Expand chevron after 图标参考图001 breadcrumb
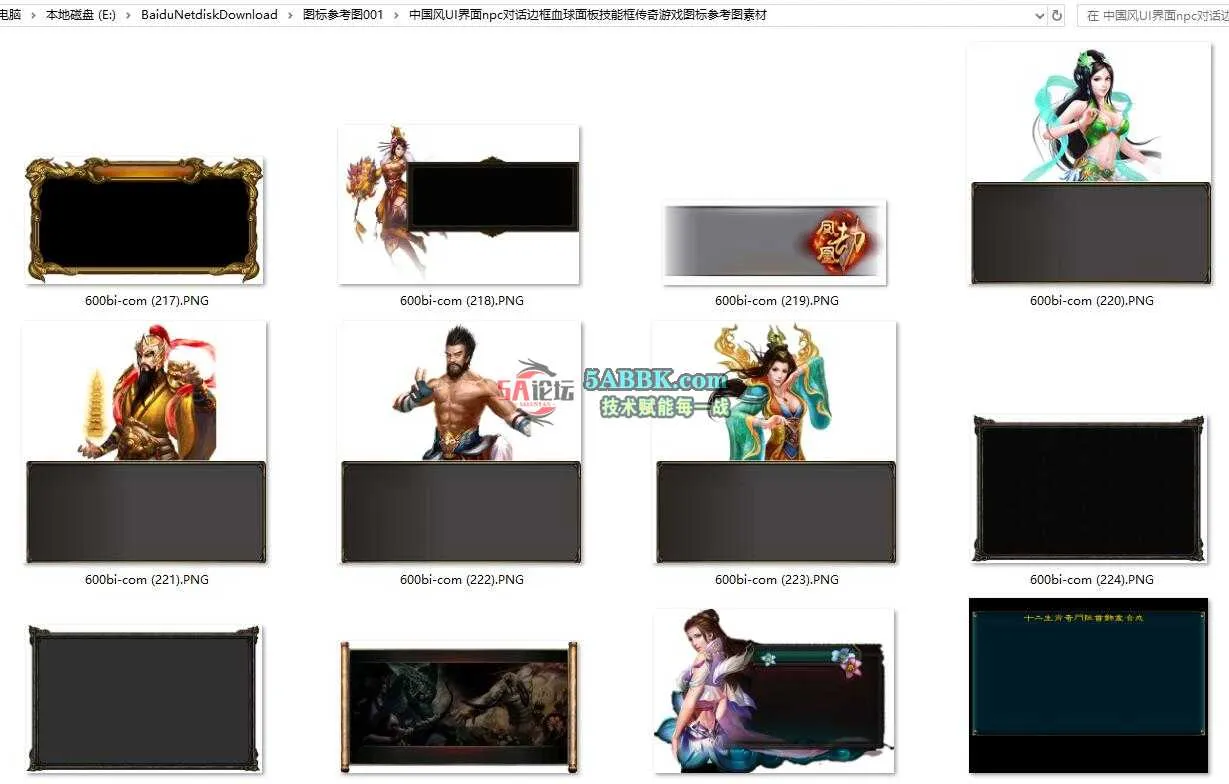The image size is (1229, 784). (397, 15)
